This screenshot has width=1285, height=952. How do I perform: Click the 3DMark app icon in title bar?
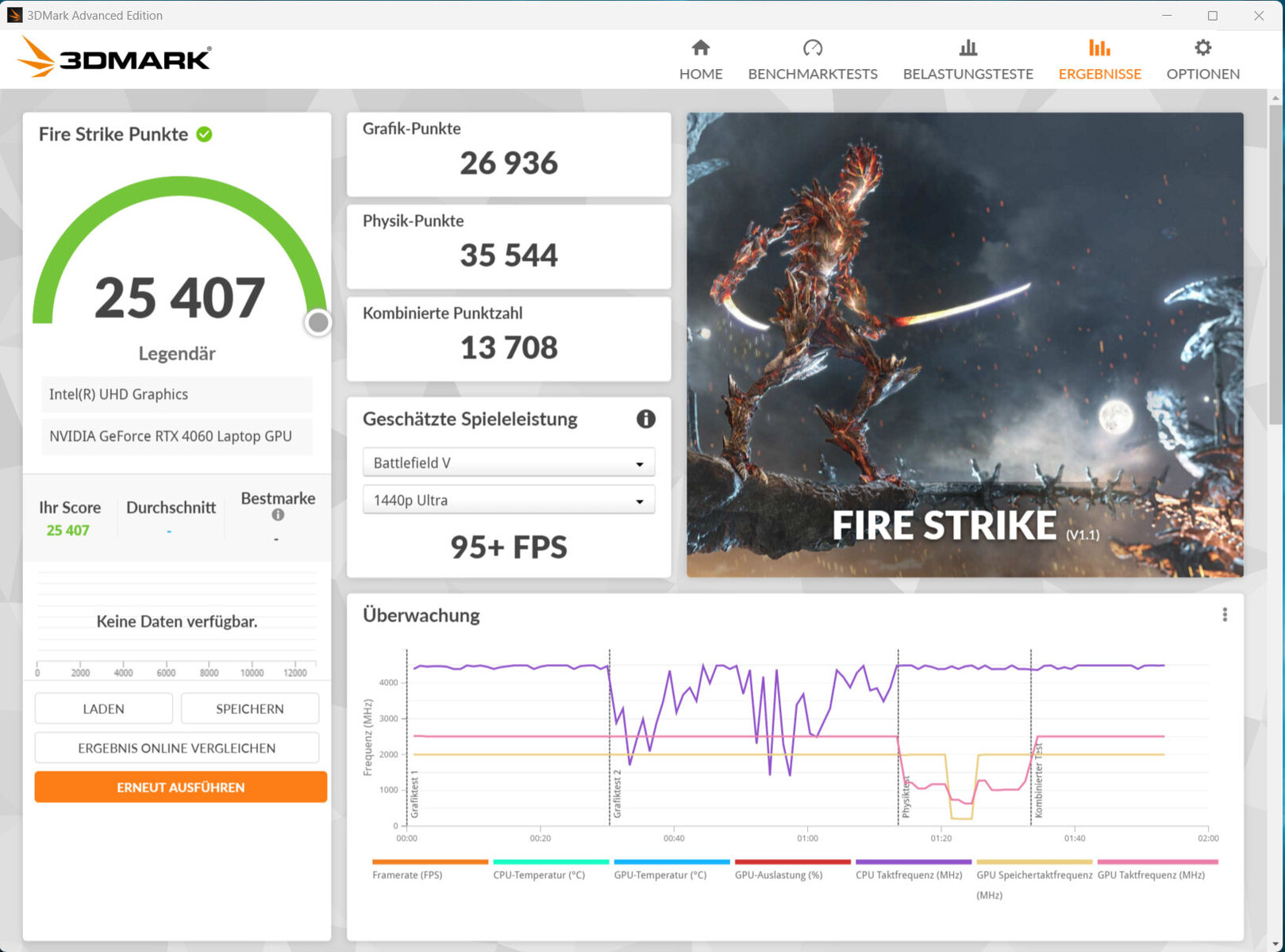pyautogui.click(x=14, y=15)
